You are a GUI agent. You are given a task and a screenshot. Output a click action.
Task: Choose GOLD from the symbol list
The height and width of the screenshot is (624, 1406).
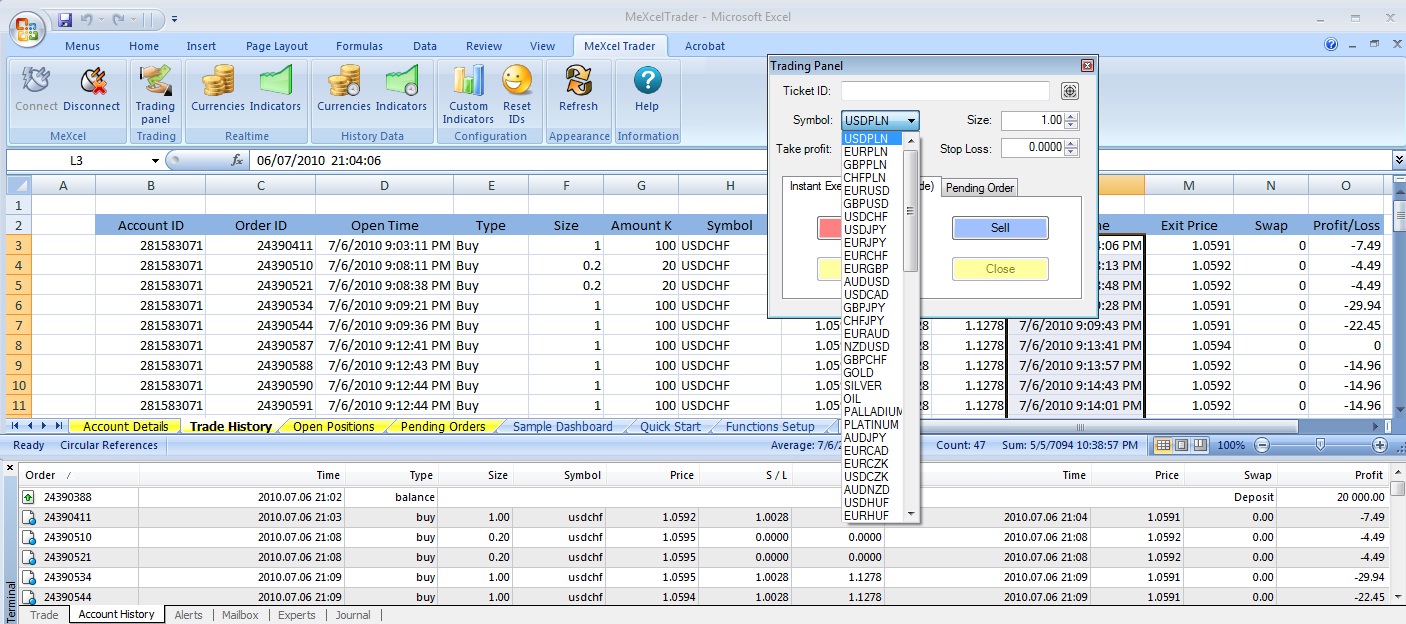tap(858, 372)
